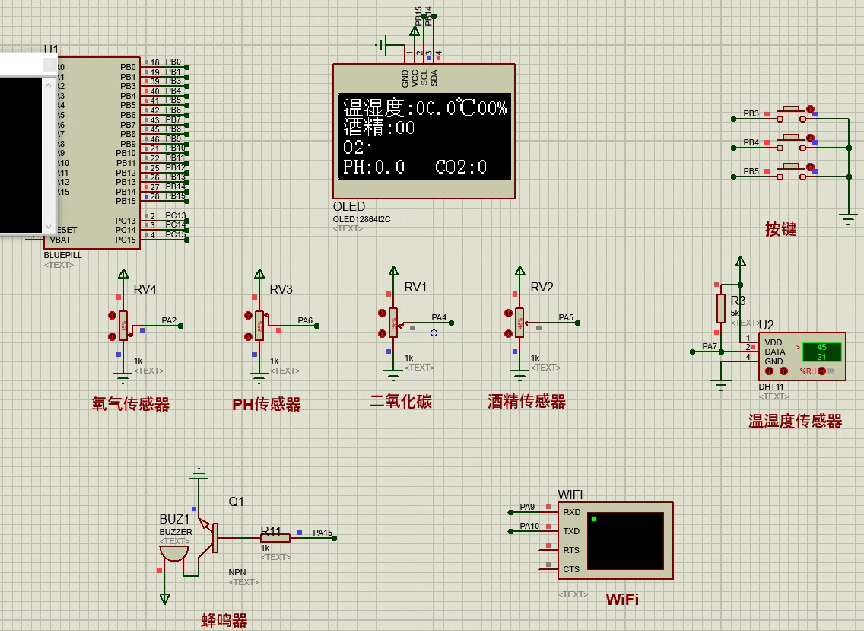
Task: Click the red WiFi label text
Action: point(621,600)
